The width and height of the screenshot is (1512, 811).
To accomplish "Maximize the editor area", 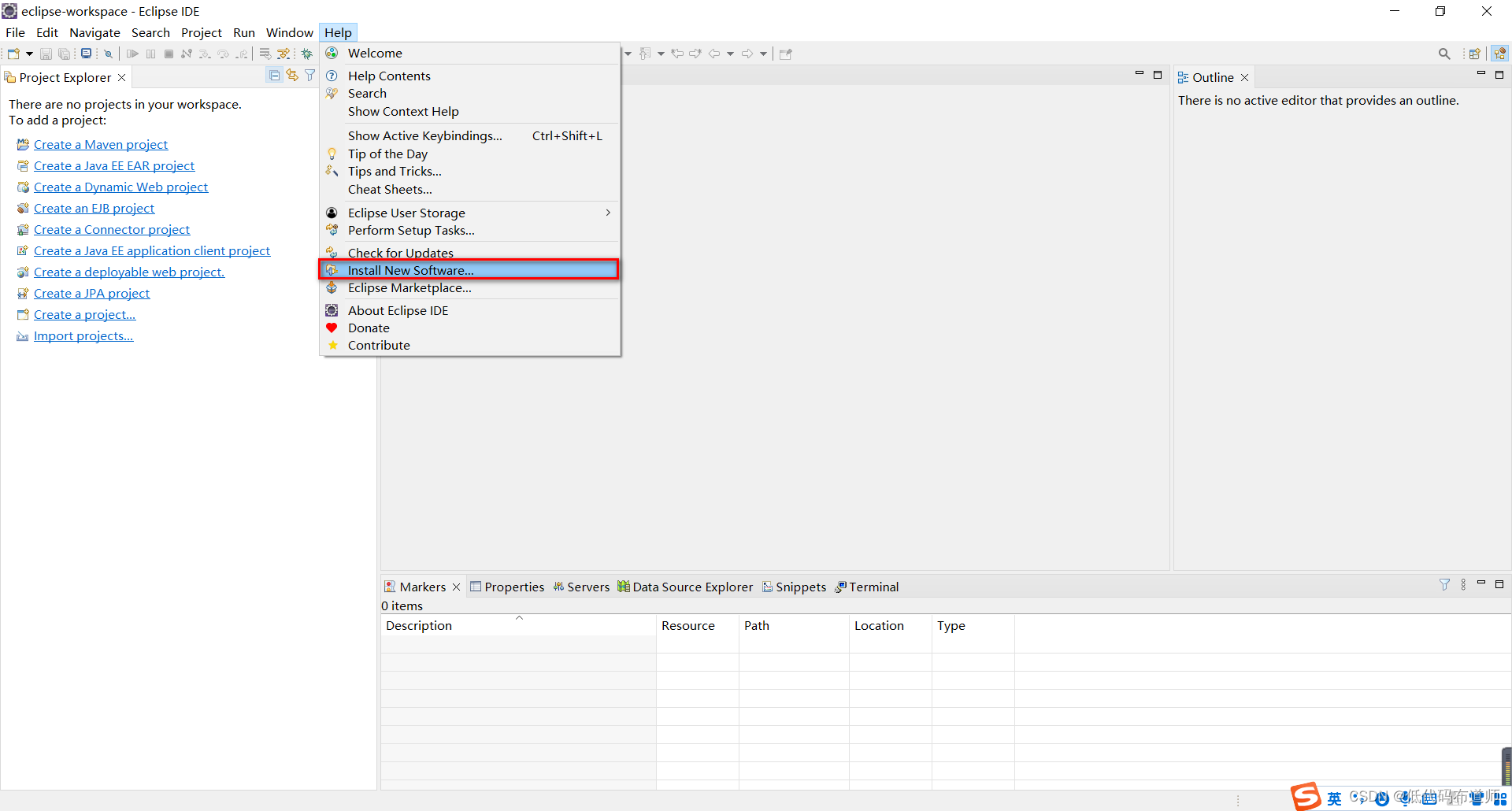I will (x=1158, y=75).
